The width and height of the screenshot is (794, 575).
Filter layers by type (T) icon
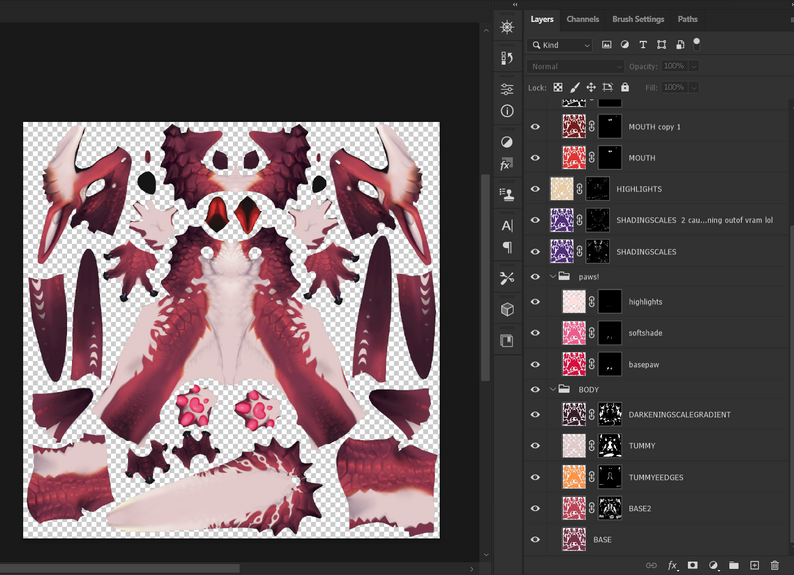click(643, 45)
